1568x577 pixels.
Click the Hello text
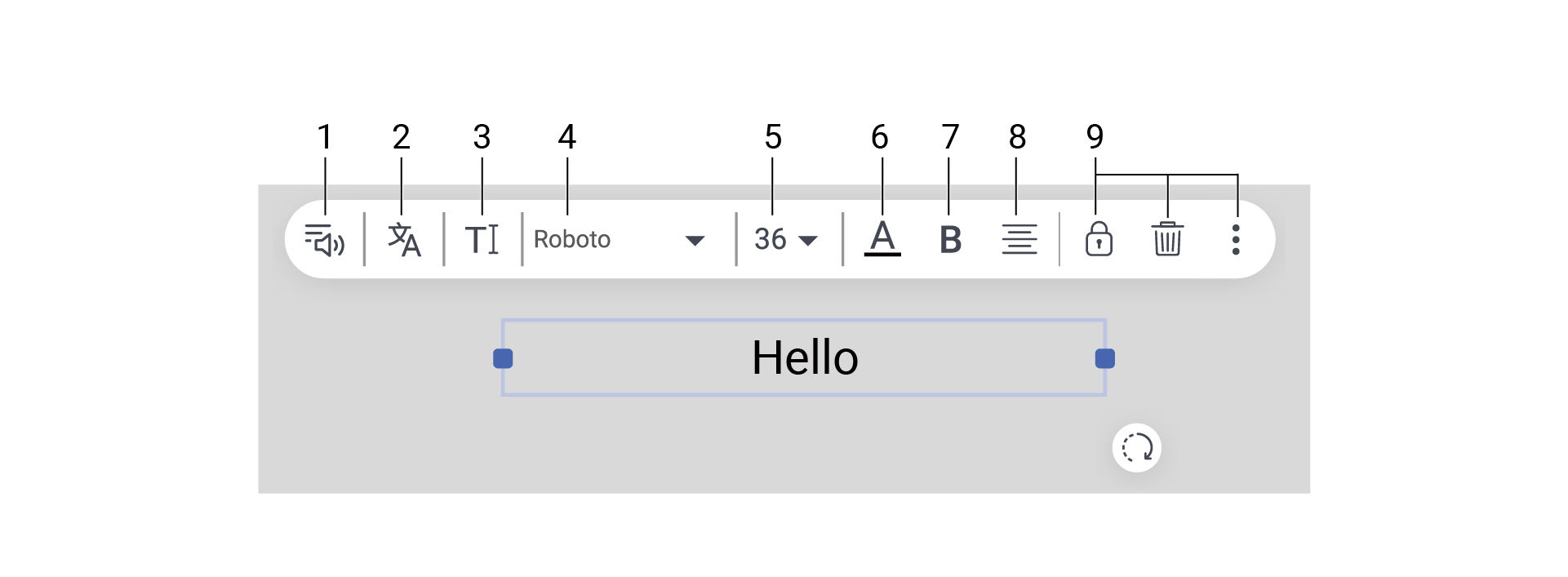pyautogui.click(x=805, y=358)
